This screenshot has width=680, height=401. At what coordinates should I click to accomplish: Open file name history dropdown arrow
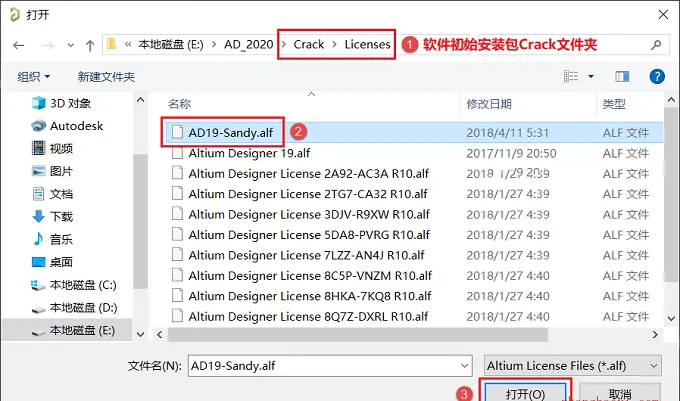(464, 366)
